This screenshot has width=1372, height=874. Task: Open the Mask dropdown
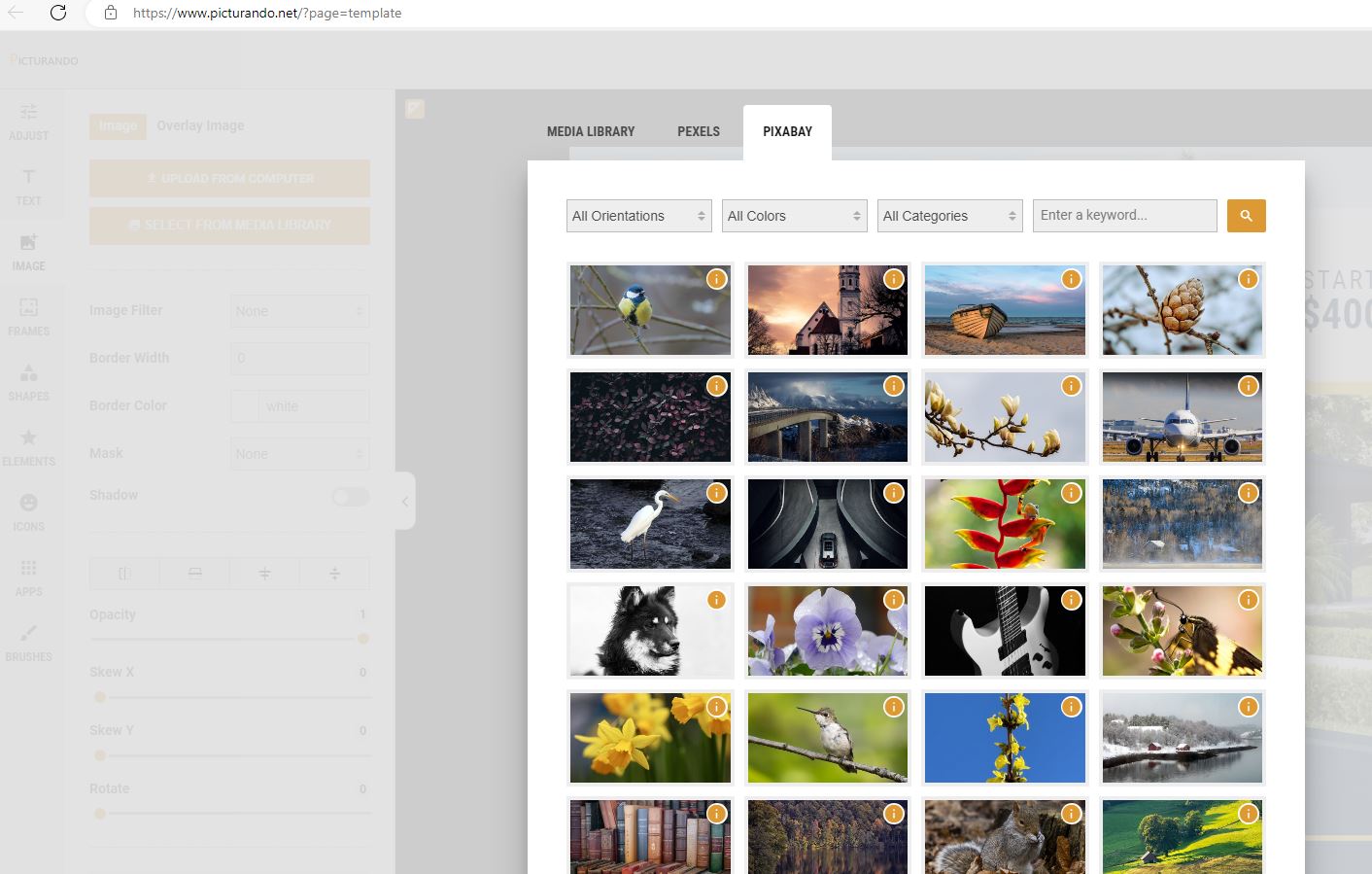pyautogui.click(x=299, y=454)
